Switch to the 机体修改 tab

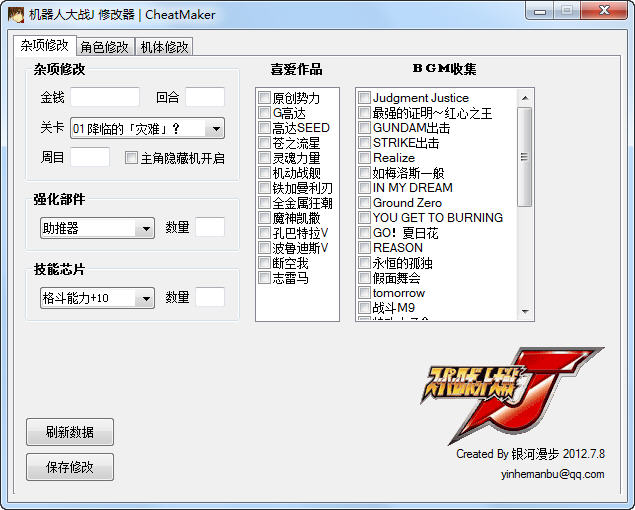click(164, 47)
